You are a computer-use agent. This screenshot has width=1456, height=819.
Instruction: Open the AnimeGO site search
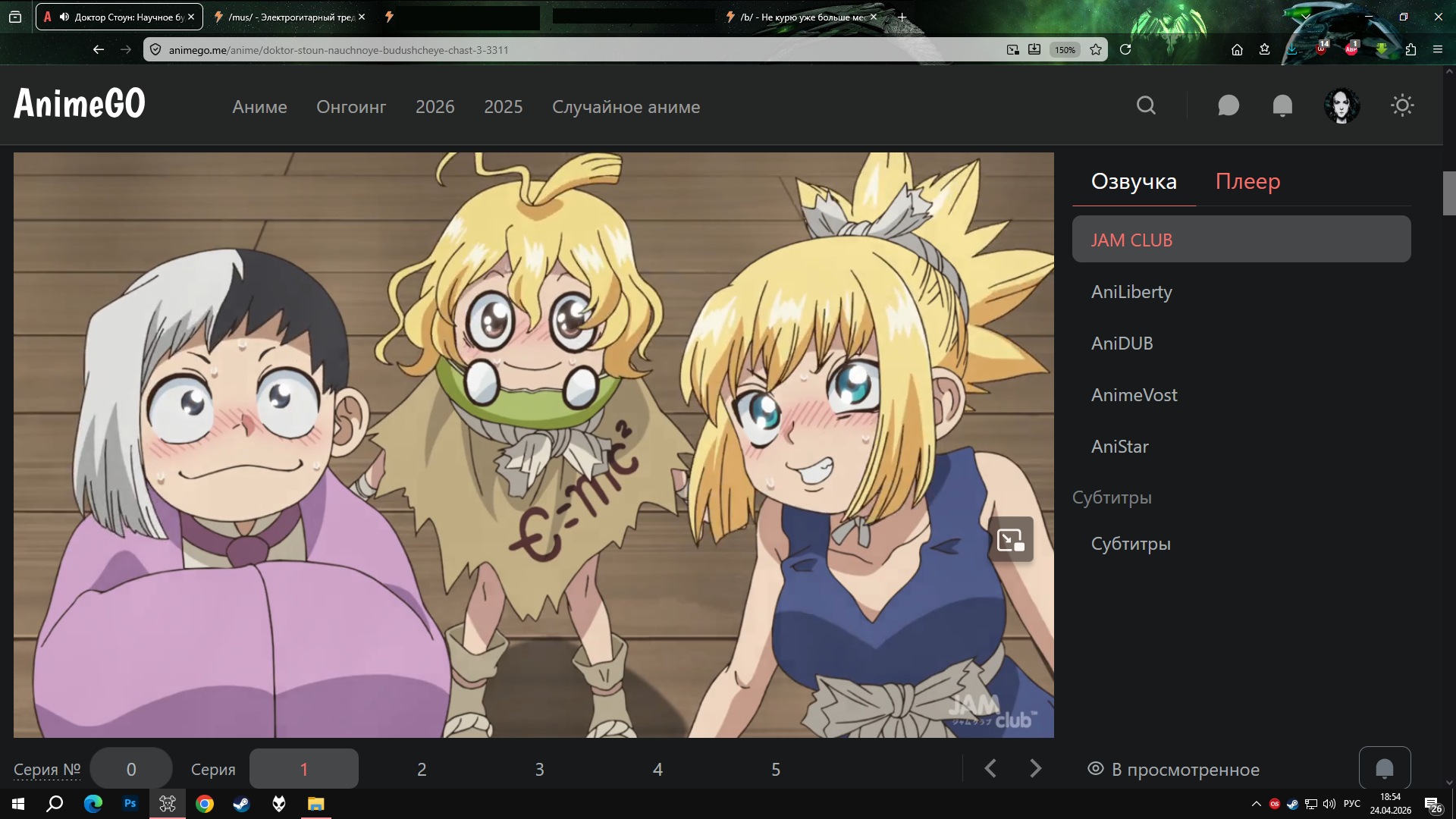(1146, 105)
